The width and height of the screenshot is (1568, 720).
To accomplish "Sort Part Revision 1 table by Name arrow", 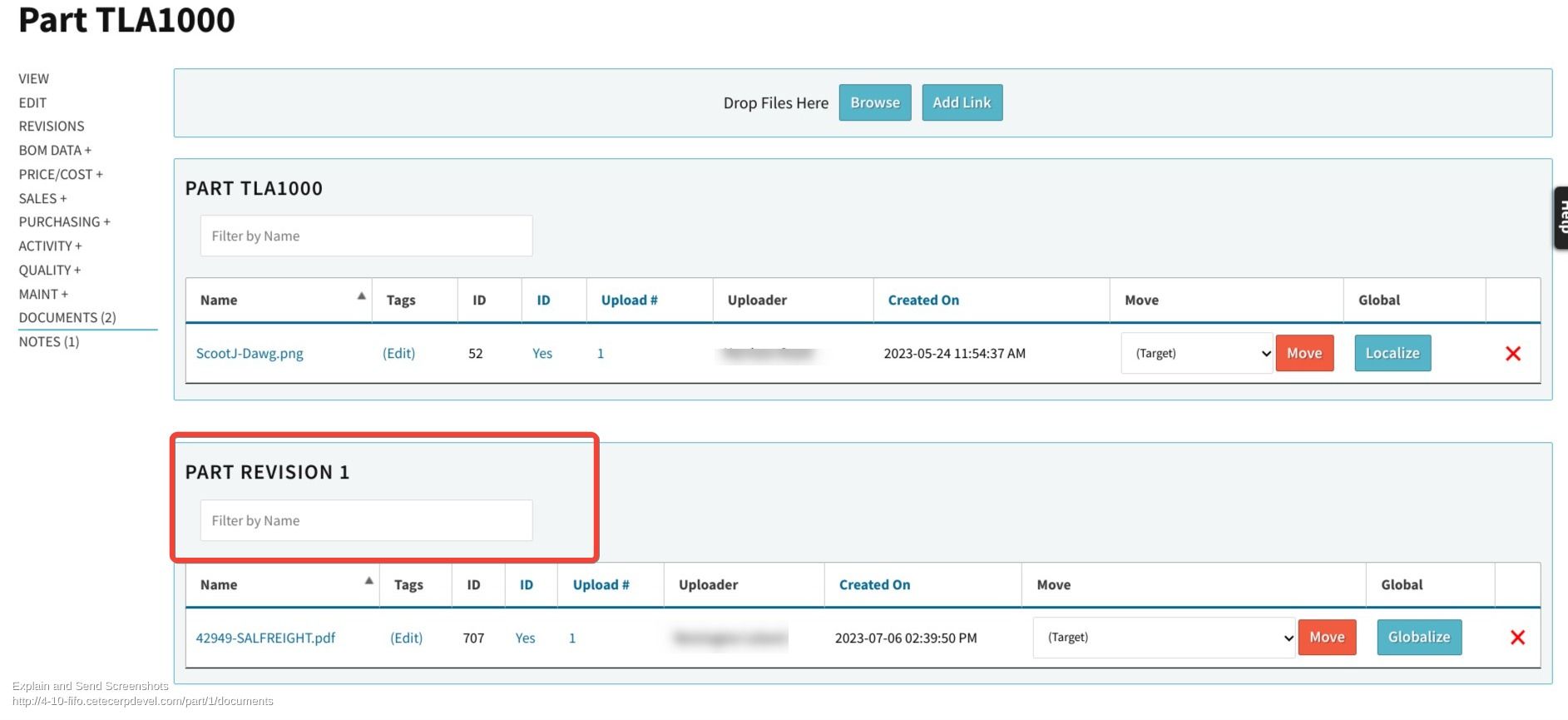I will (x=369, y=581).
